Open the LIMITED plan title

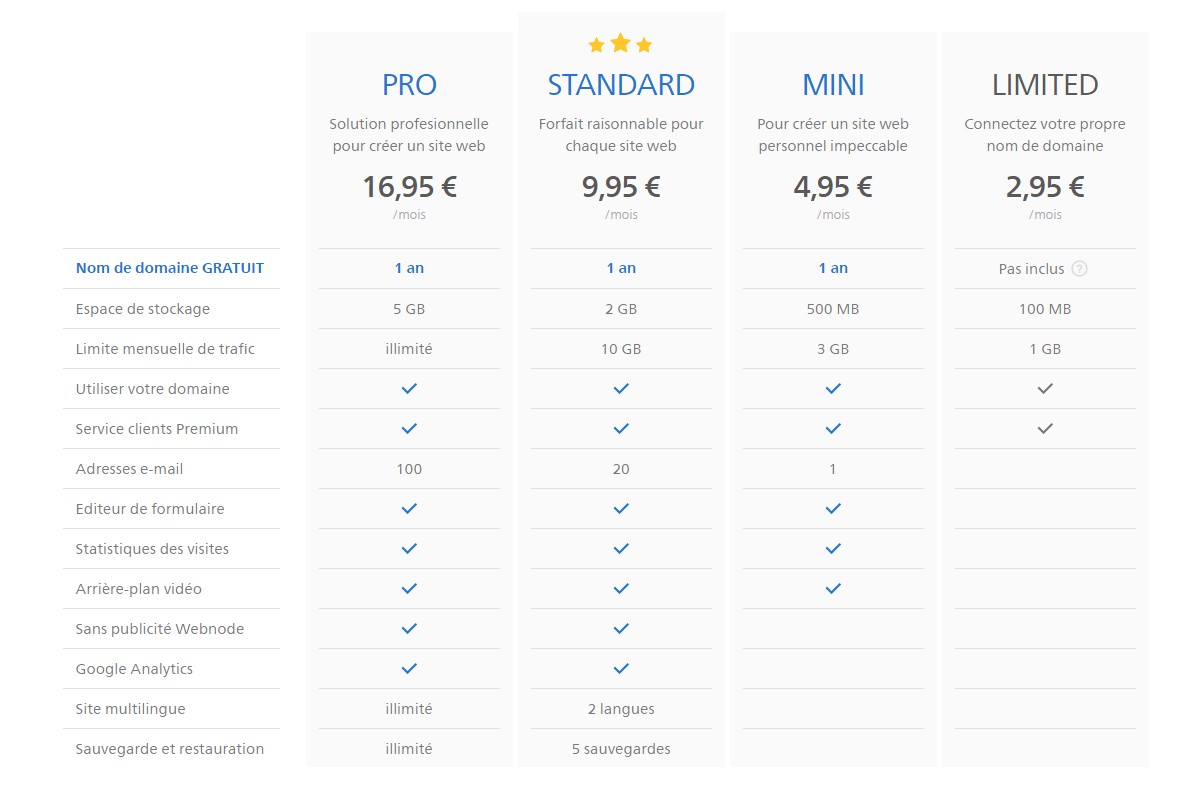point(1045,85)
